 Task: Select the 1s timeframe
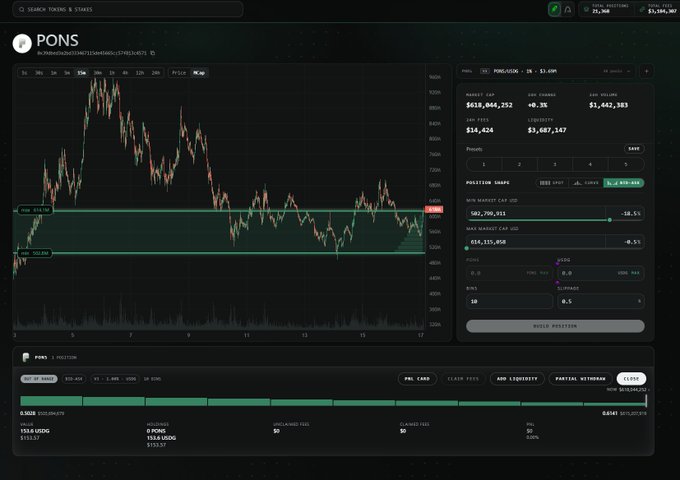pyautogui.click(x=24, y=73)
